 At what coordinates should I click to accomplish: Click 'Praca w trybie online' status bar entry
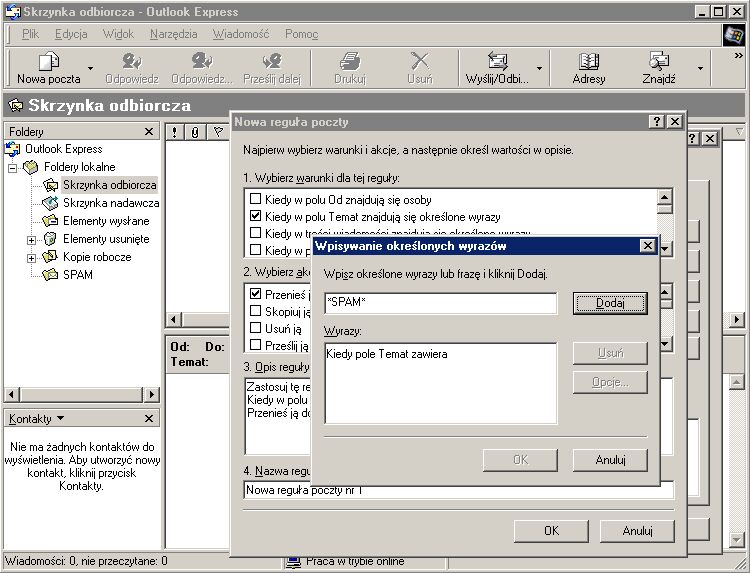[355, 562]
